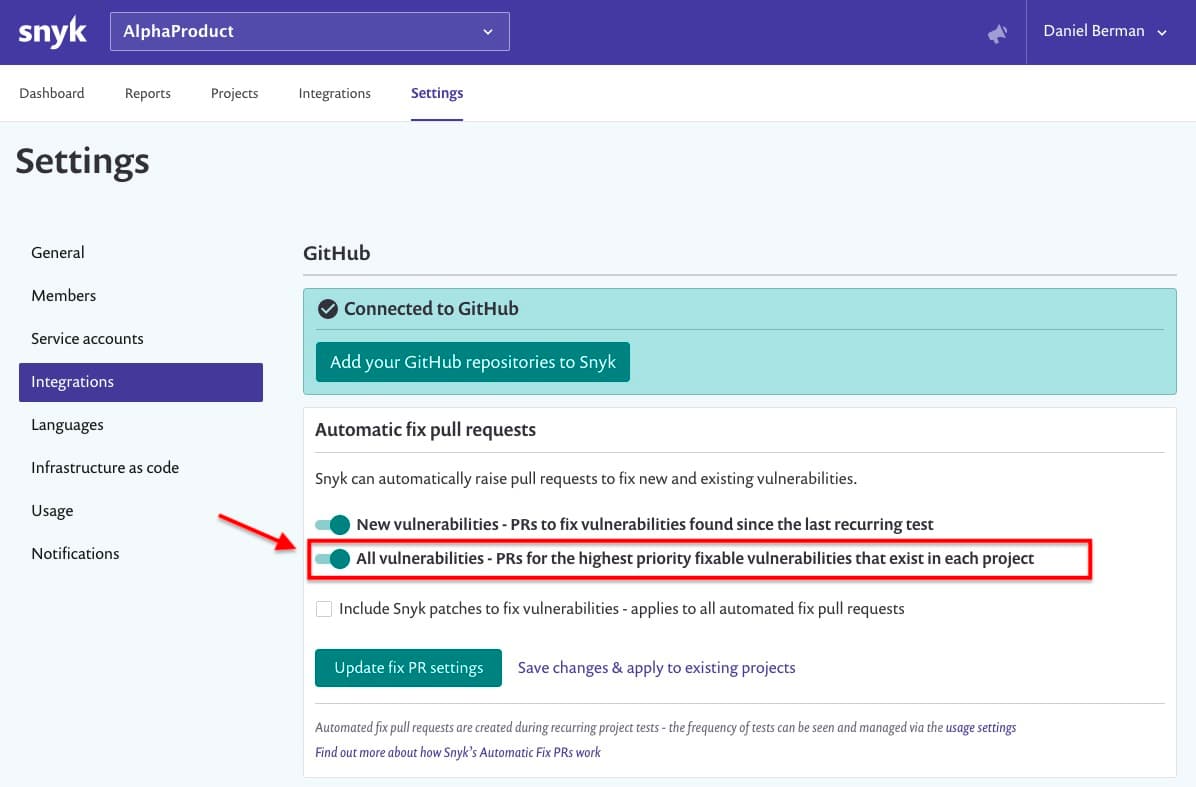Click the Snyk logo
Screen dimensions: 1196x787
52,31
